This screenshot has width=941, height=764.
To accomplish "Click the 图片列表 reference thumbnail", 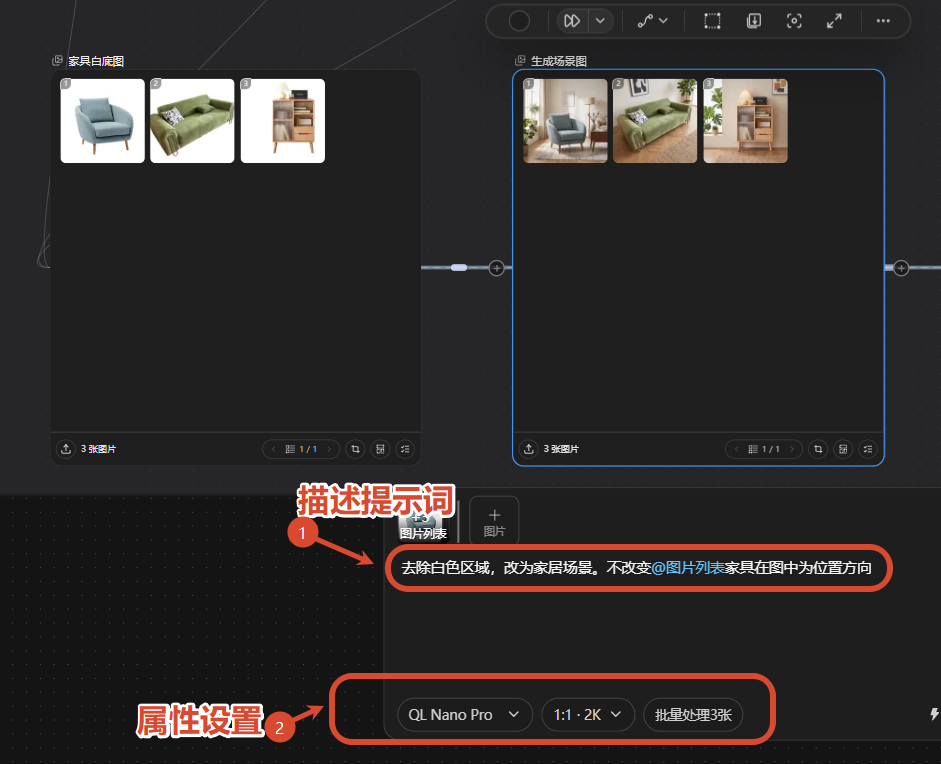I will pyautogui.click(x=423, y=524).
